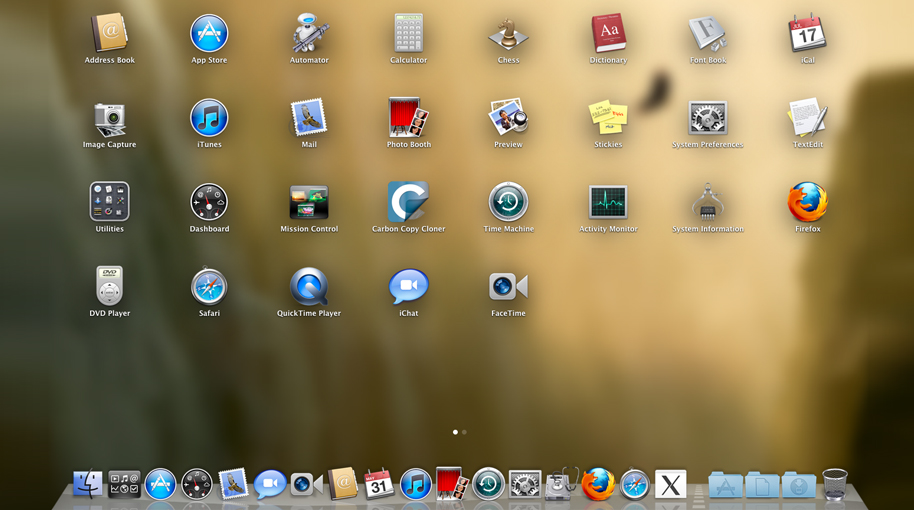
Task: Open Safari from the Launchpad grid
Action: pyautogui.click(x=209, y=286)
